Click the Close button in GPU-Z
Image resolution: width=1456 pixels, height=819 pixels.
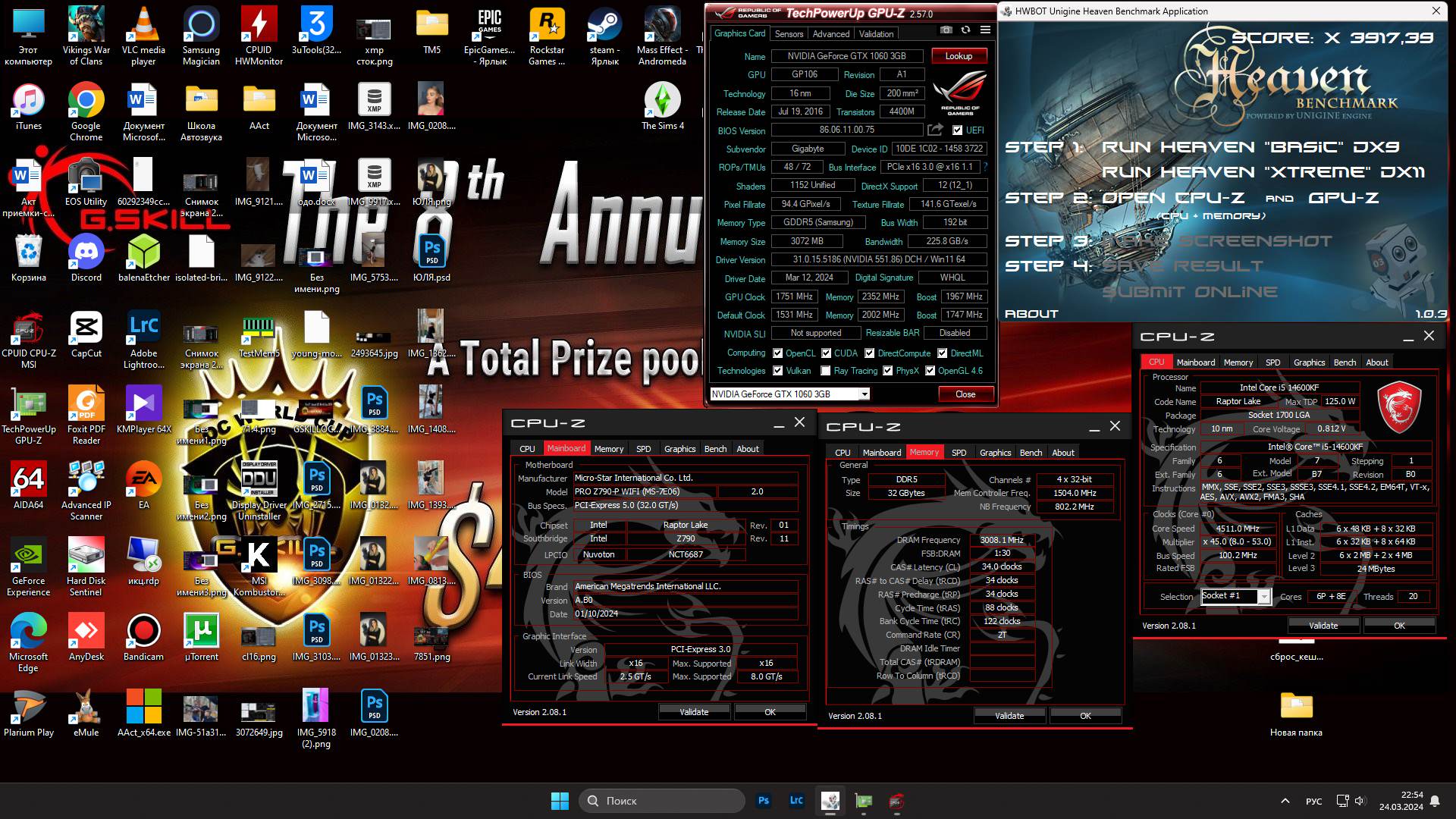[x=965, y=394]
